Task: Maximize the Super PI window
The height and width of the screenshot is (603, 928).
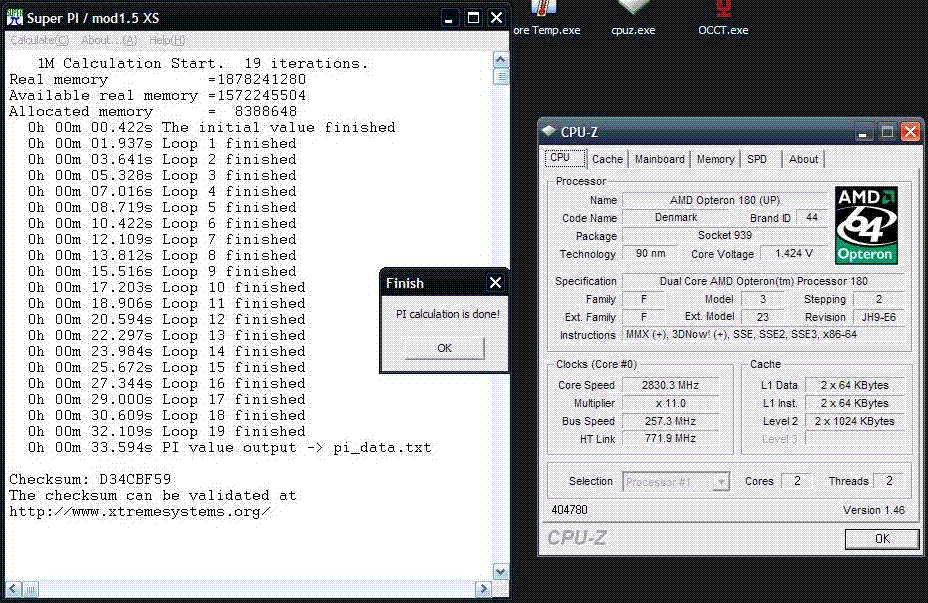Action: pos(473,18)
